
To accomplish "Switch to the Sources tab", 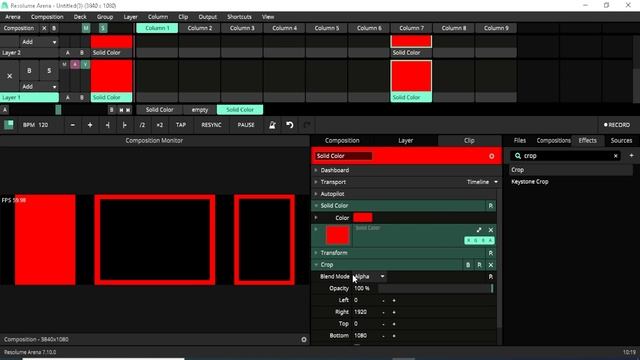I will 621,140.
